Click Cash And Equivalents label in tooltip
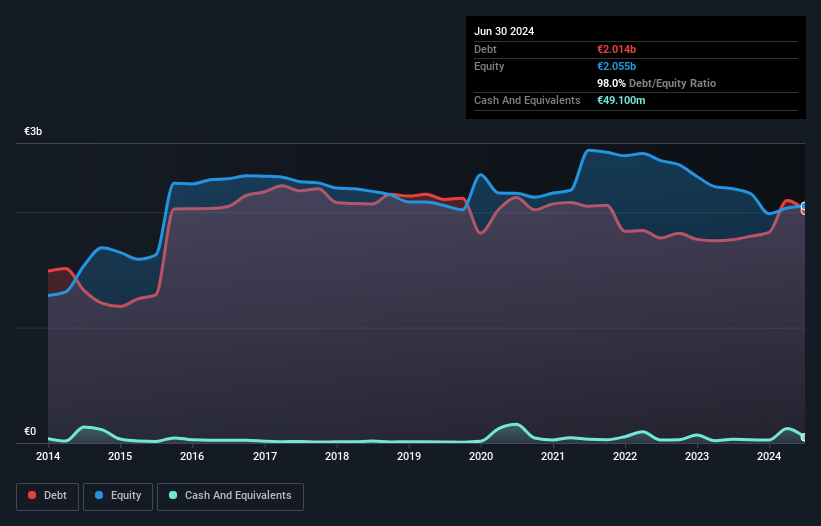The image size is (821, 526). coord(527,100)
